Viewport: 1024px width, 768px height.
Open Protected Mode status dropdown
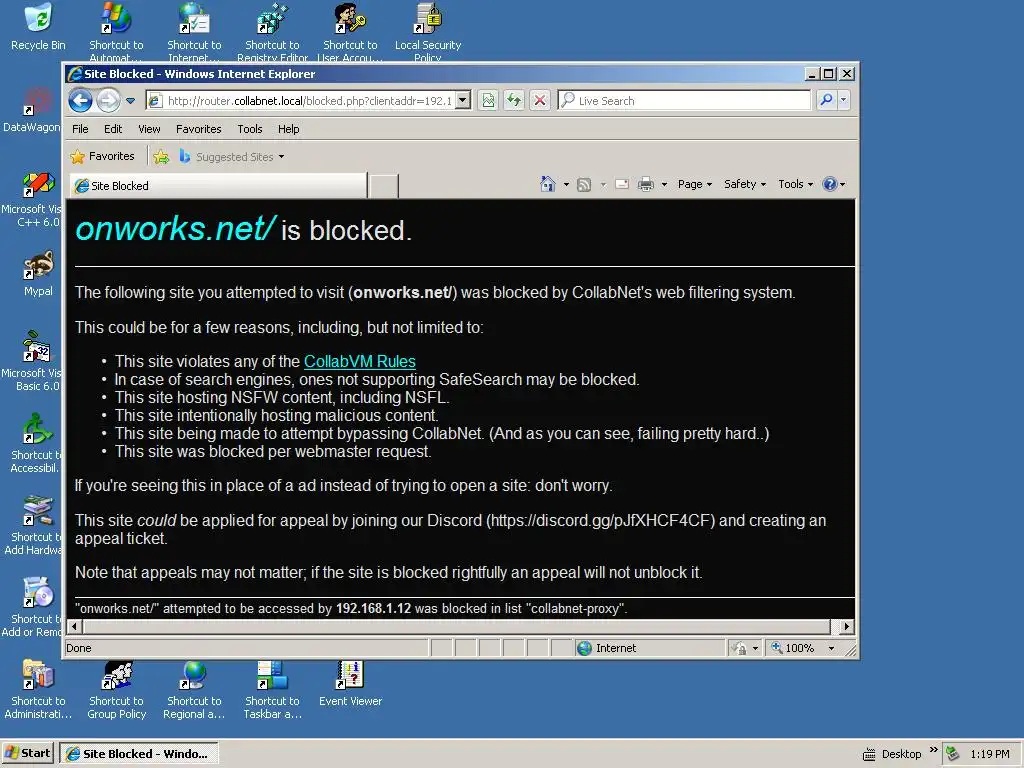coord(746,648)
